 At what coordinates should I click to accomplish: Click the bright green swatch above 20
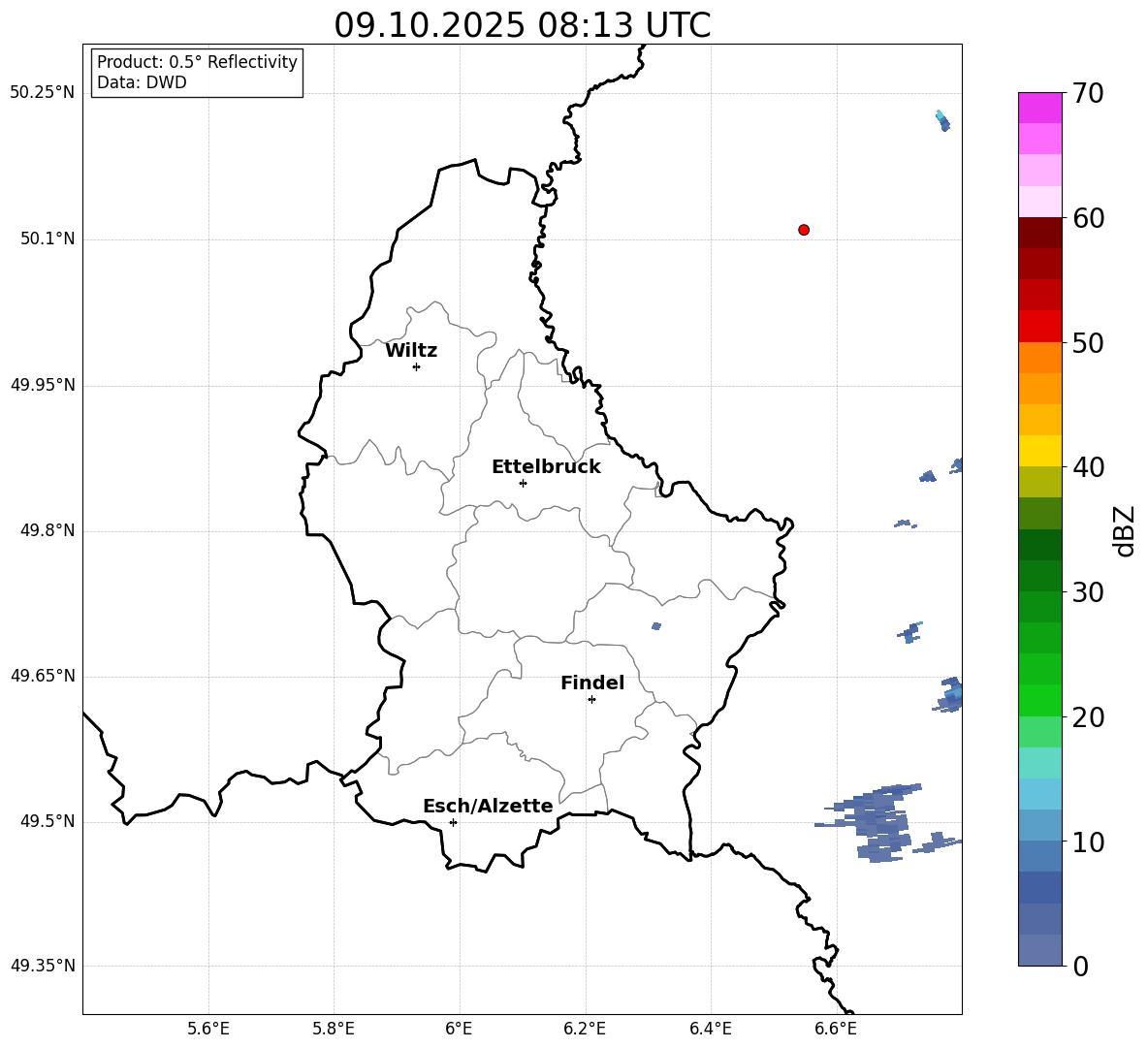tap(1039, 700)
